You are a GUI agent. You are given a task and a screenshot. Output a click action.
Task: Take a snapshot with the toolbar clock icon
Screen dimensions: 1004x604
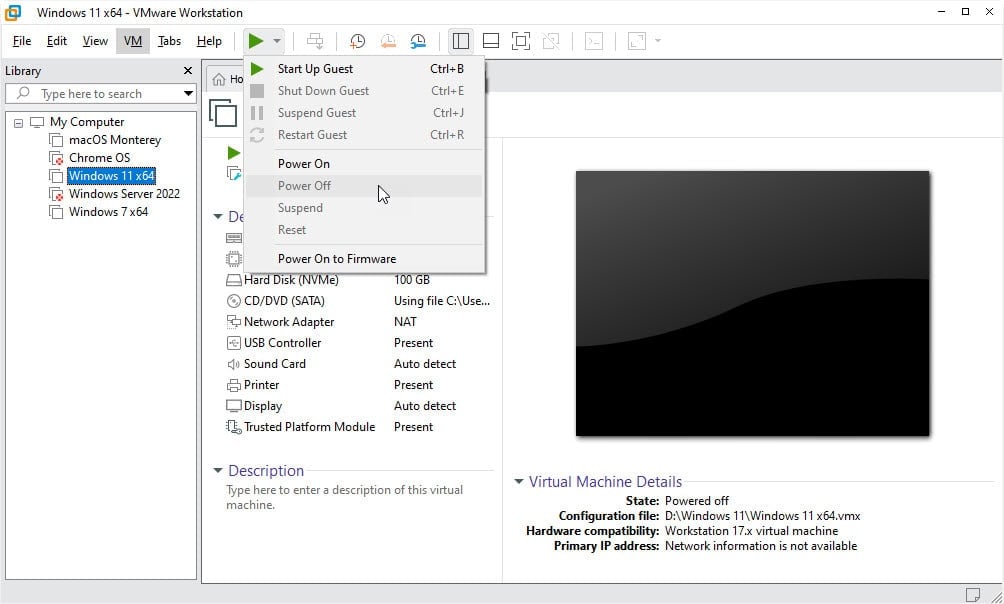(357, 41)
